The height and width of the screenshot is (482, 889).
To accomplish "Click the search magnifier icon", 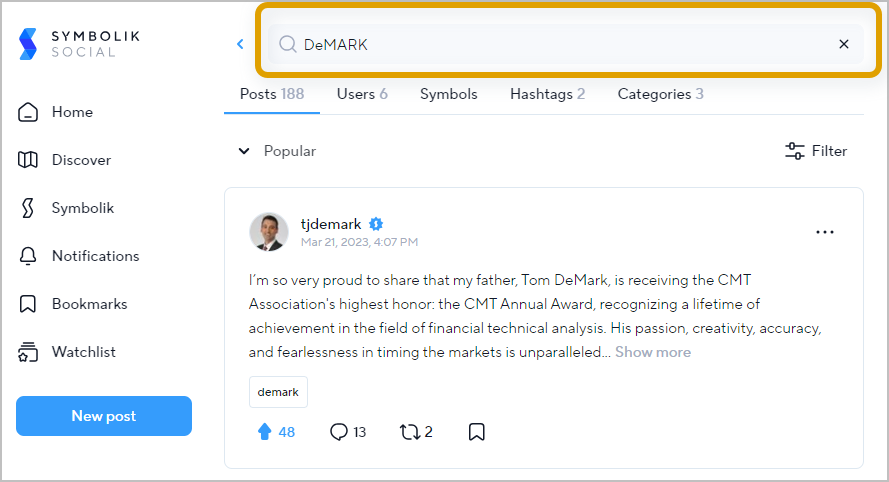I will pos(287,44).
